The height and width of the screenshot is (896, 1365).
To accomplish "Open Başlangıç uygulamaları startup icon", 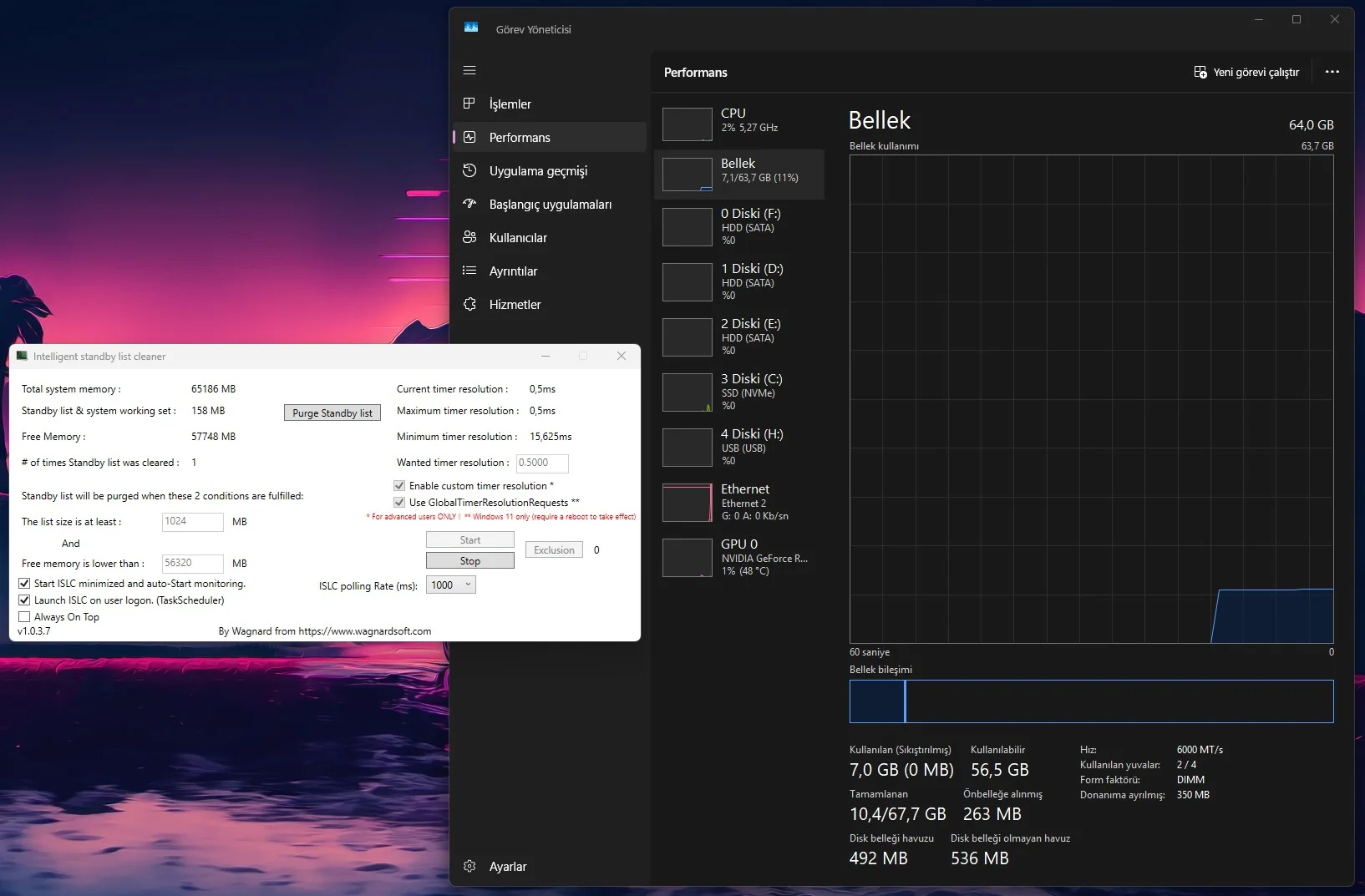I will tap(469, 204).
